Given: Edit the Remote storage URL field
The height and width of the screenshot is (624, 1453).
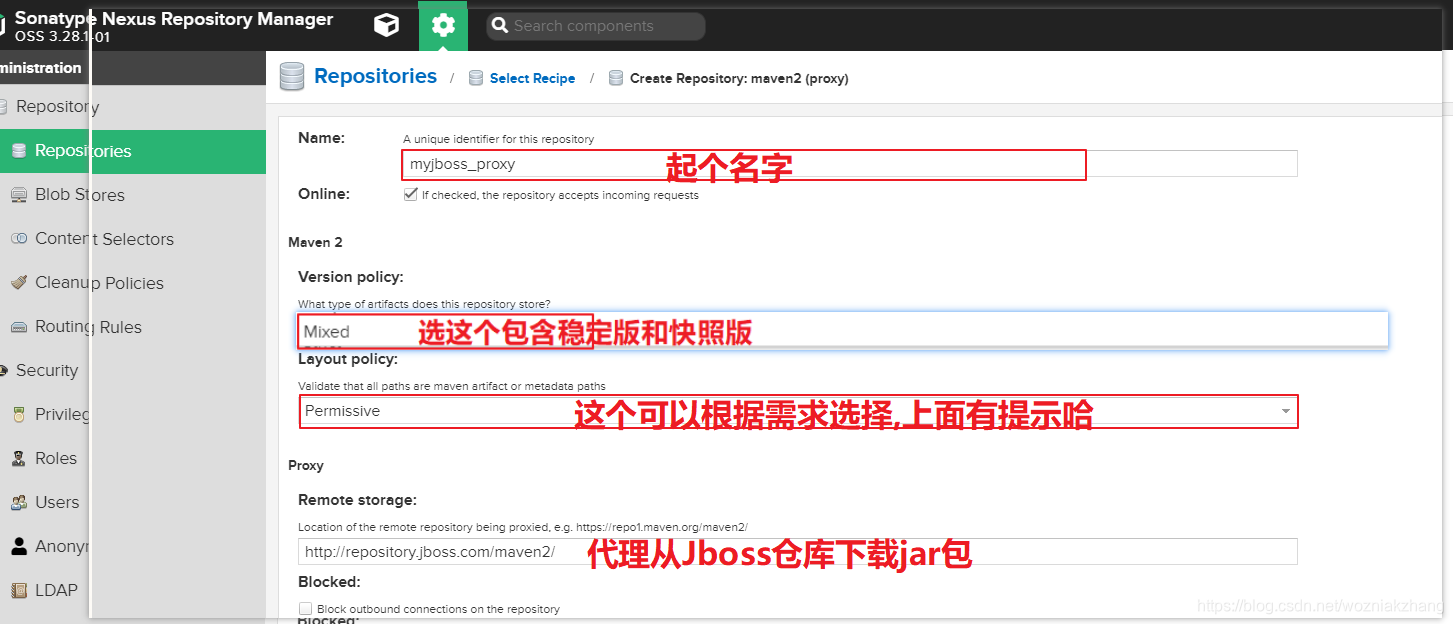Looking at the screenshot, I should coord(797,552).
